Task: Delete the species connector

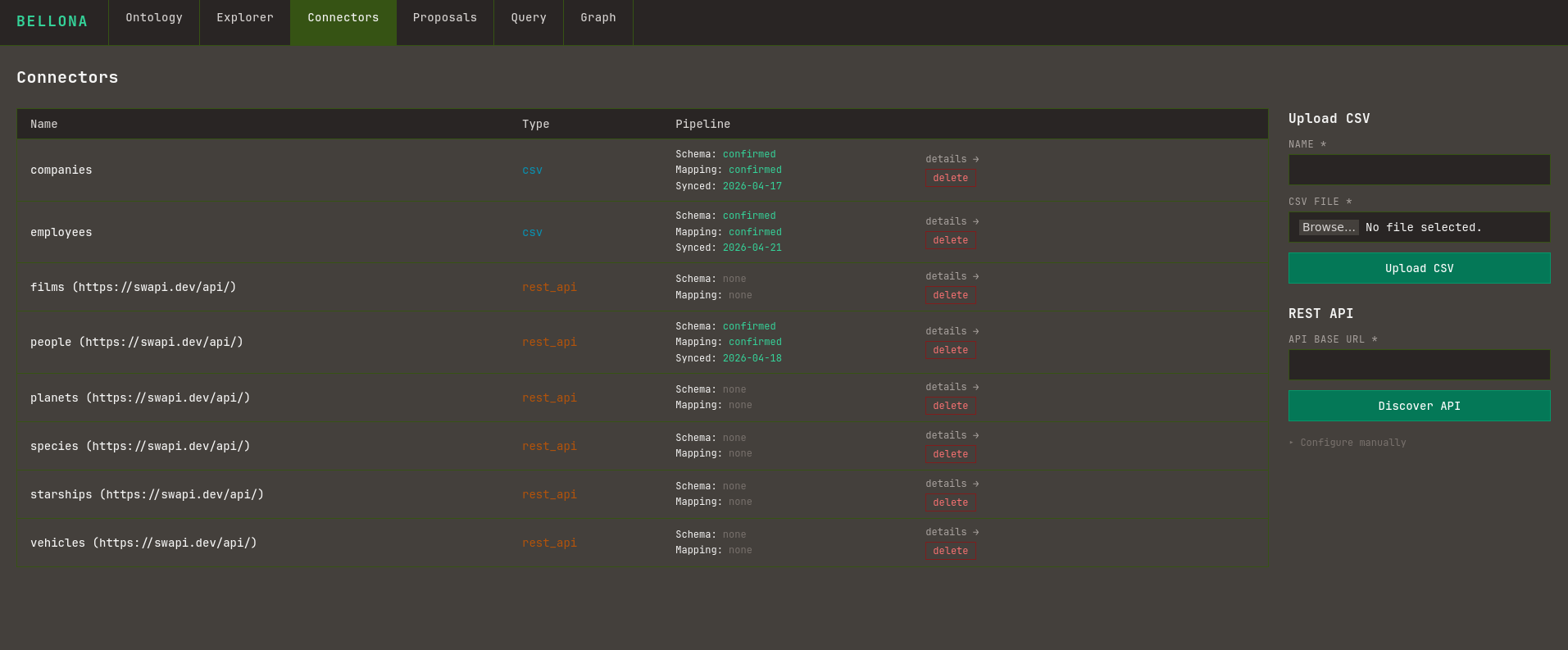Action: click(951, 454)
